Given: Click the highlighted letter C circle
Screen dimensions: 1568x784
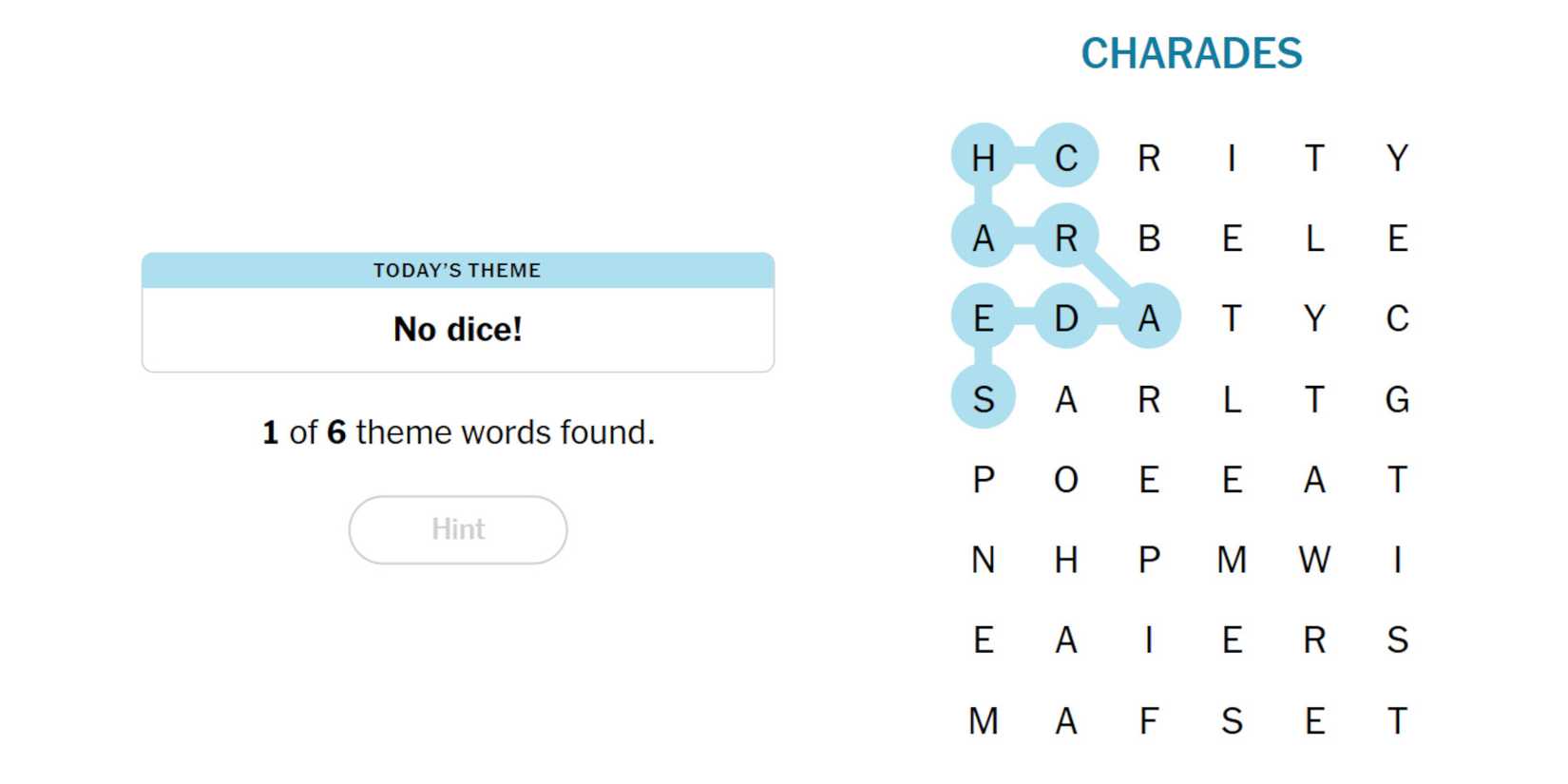Looking at the screenshot, I should click(1065, 156).
